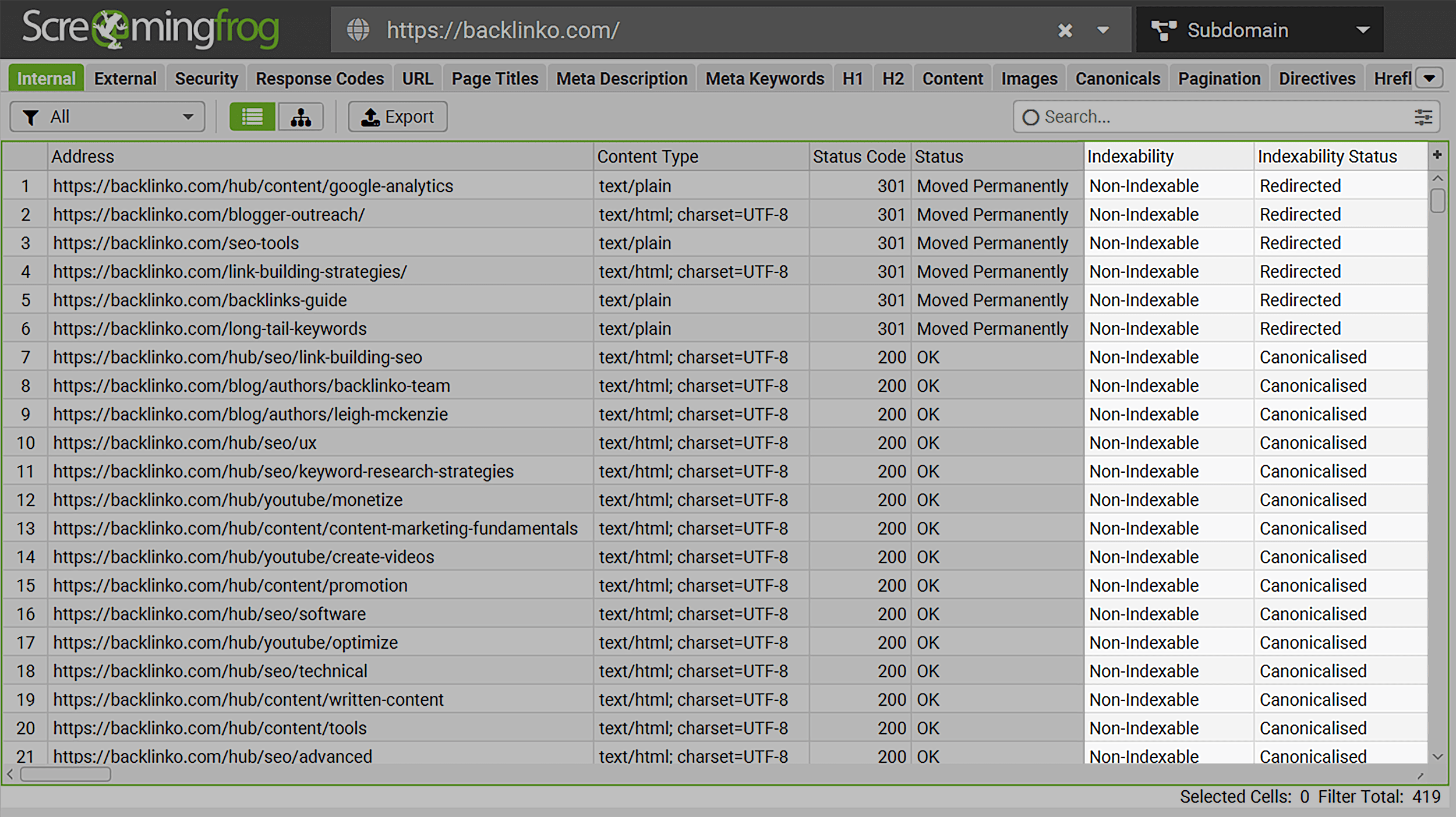Open the Images tab
The height and width of the screenshot is (817, 1456).
(1029, 77)
